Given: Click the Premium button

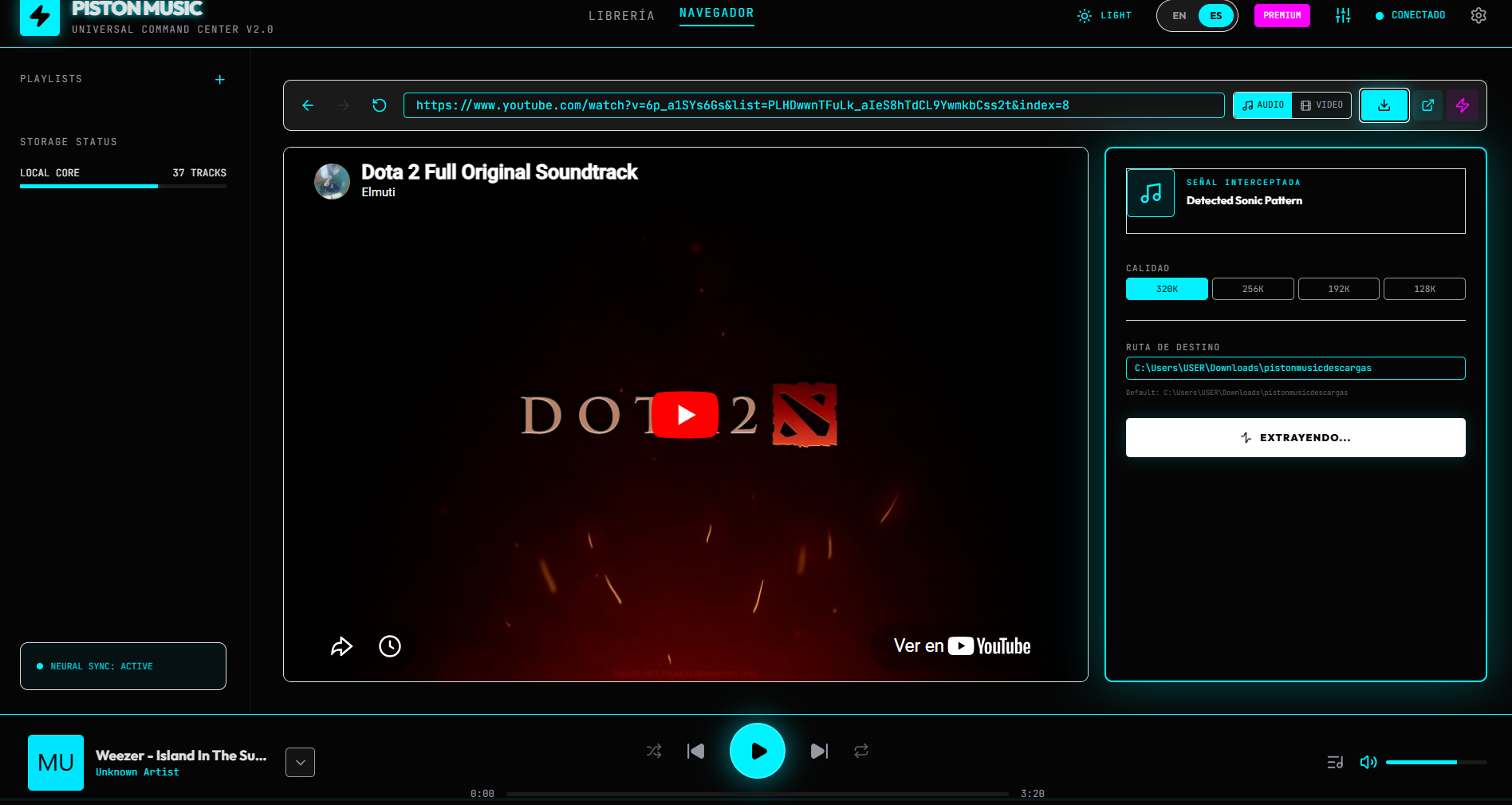Looking at the screenshot, I should pyautogui.click(x=1282, y=15).
